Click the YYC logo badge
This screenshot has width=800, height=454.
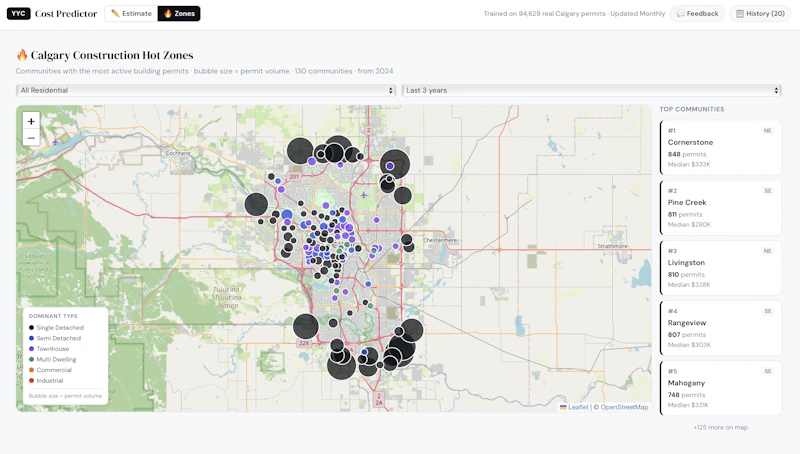click(18, 13)
